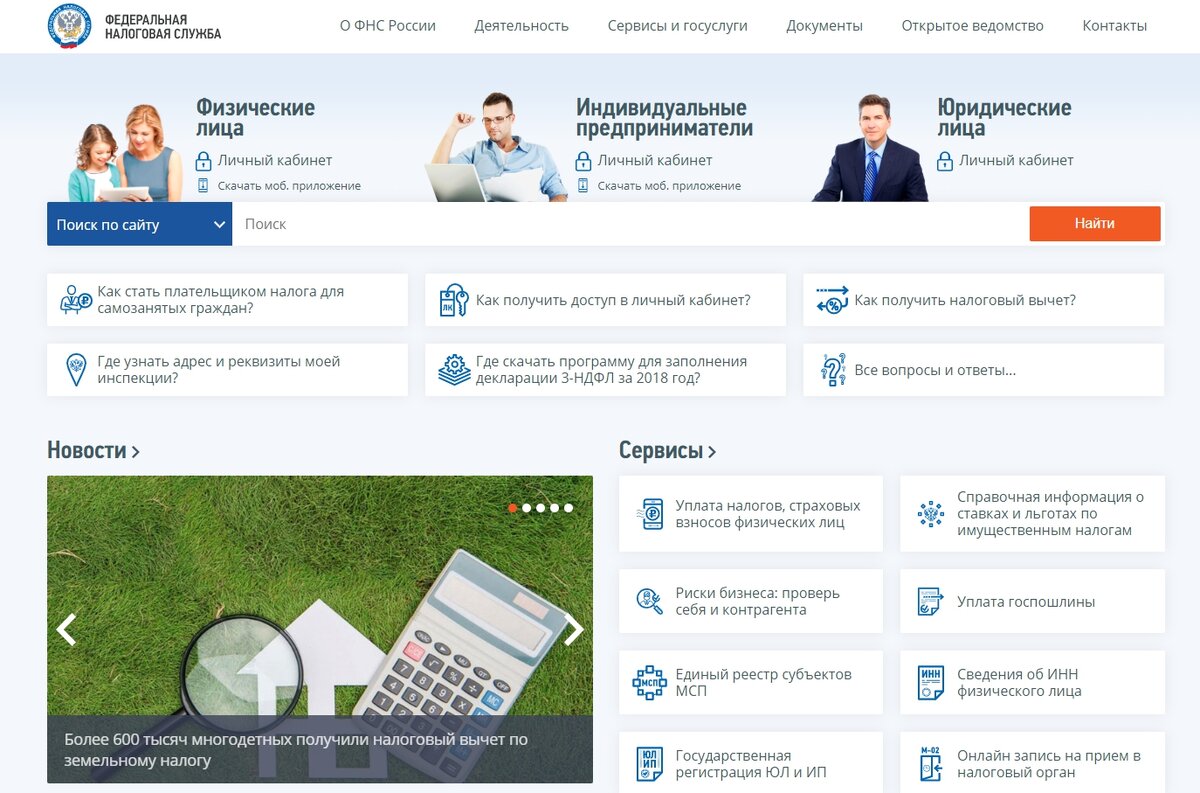Screen dimensions: 1200x793
Task: Click Уплата госпошлины text
Action: [1026, 602]
